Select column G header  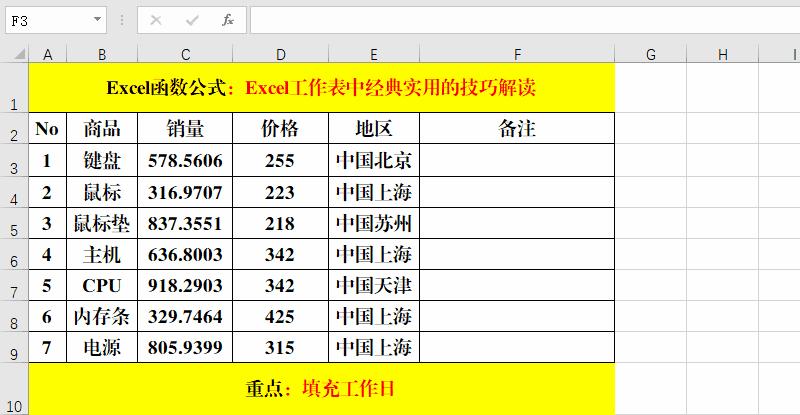click(x=651, y=54)
